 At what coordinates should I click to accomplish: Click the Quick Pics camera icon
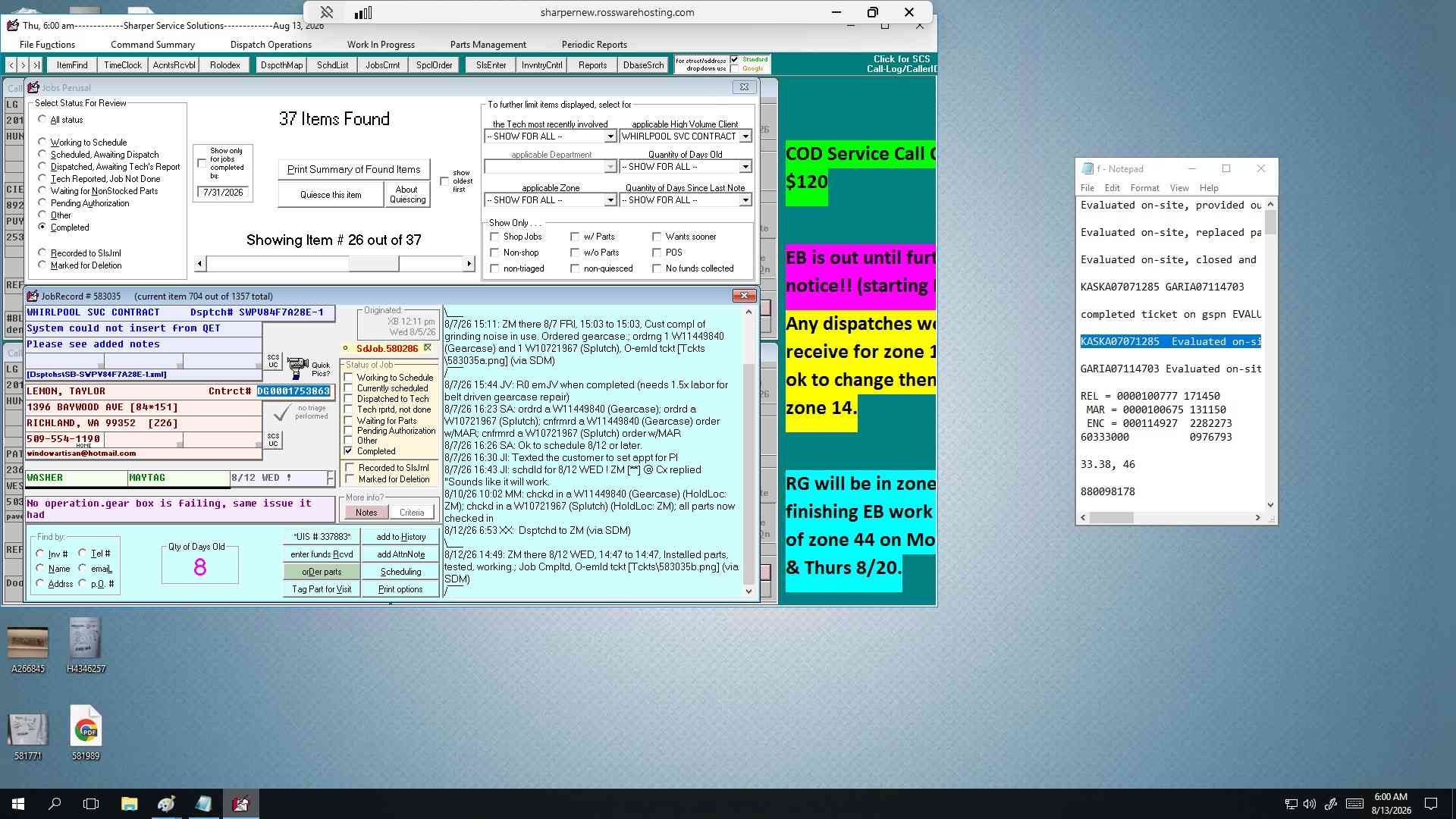(298, 369)
